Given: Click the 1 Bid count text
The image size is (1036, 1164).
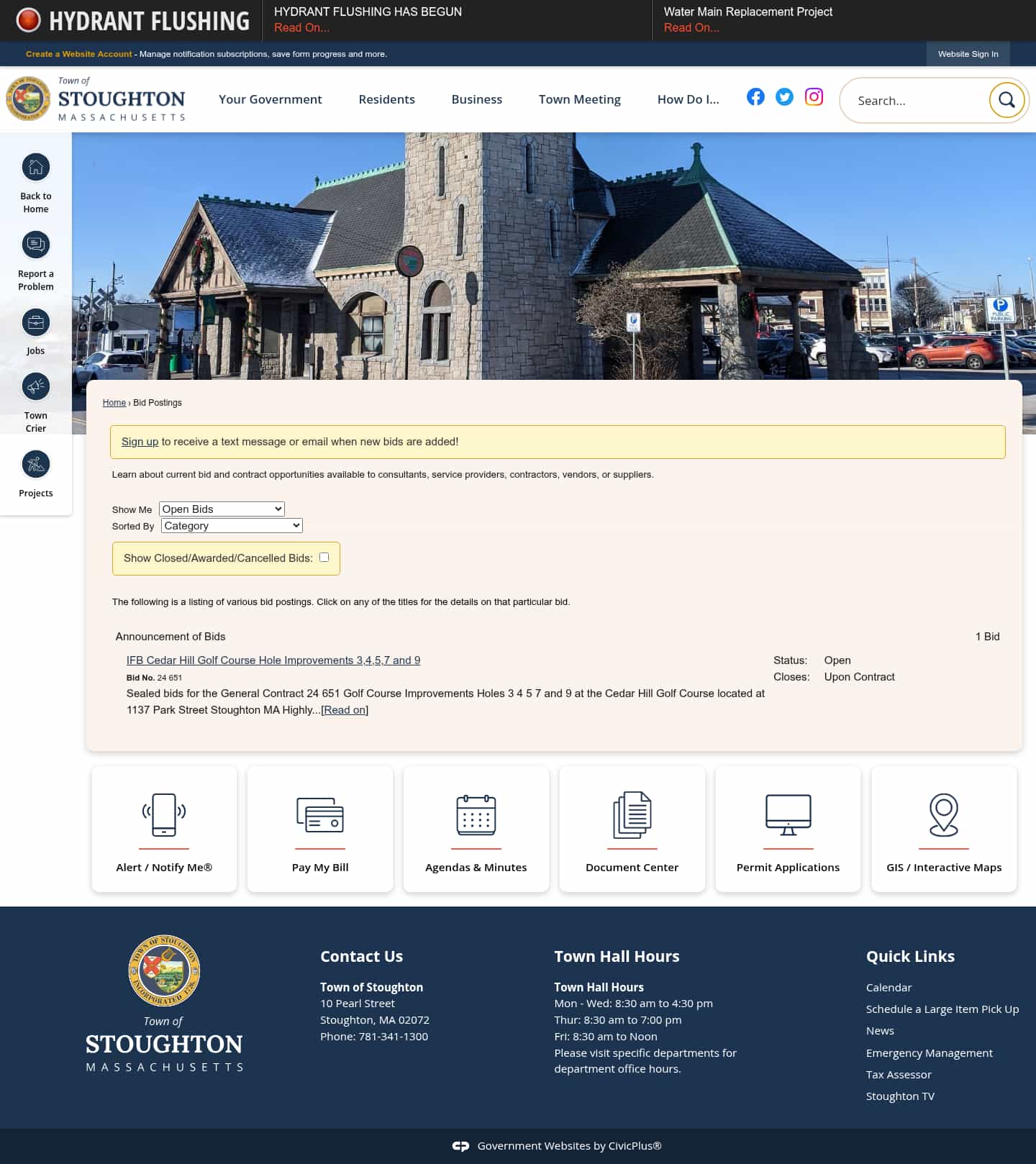Looking at the screenshot, I should point(987,637).
